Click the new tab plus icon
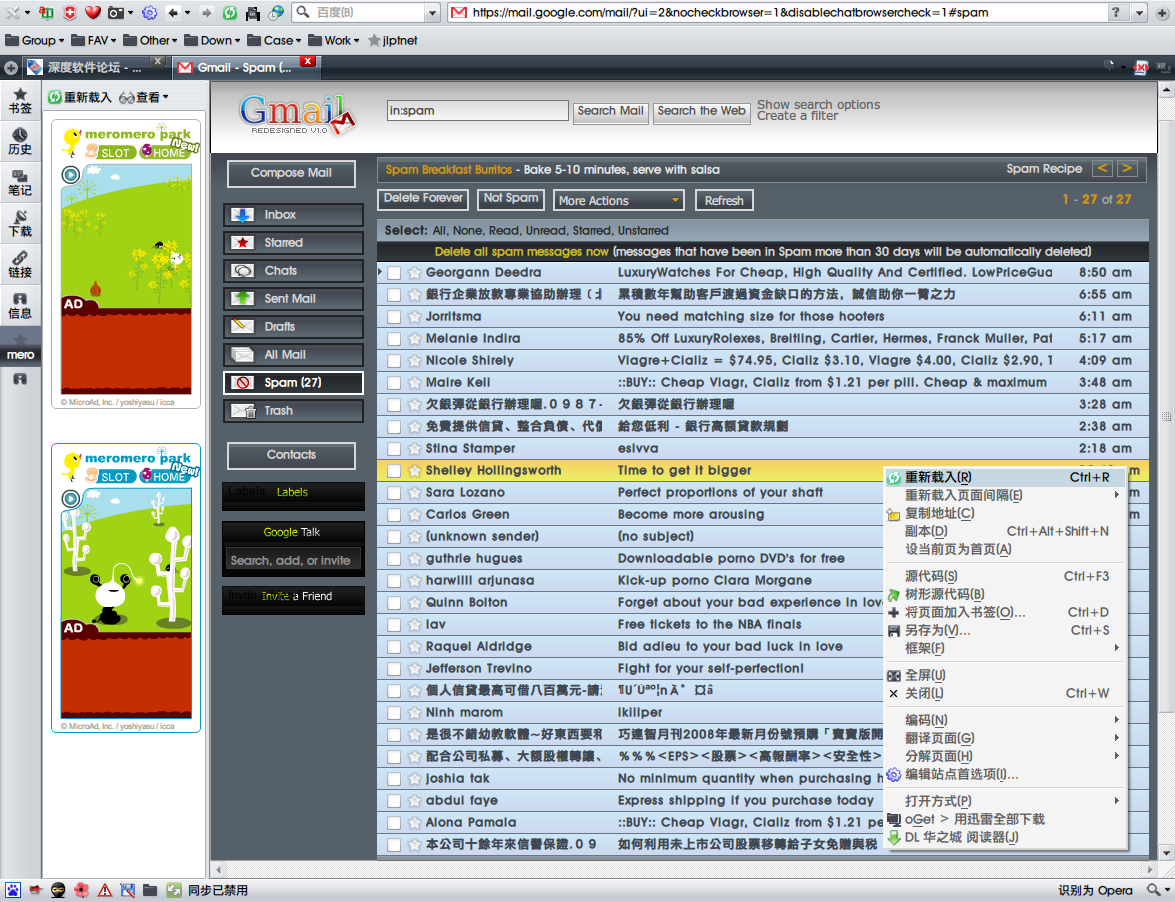This screenshot has width=1175, height=902. point(10,68)
